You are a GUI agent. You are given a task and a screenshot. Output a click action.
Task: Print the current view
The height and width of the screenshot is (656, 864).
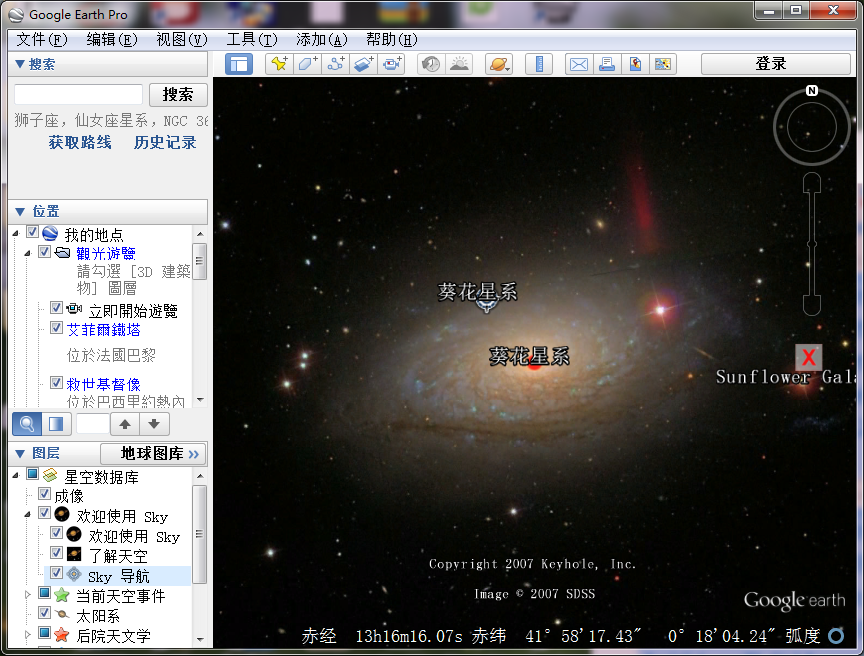coord(607,64)
